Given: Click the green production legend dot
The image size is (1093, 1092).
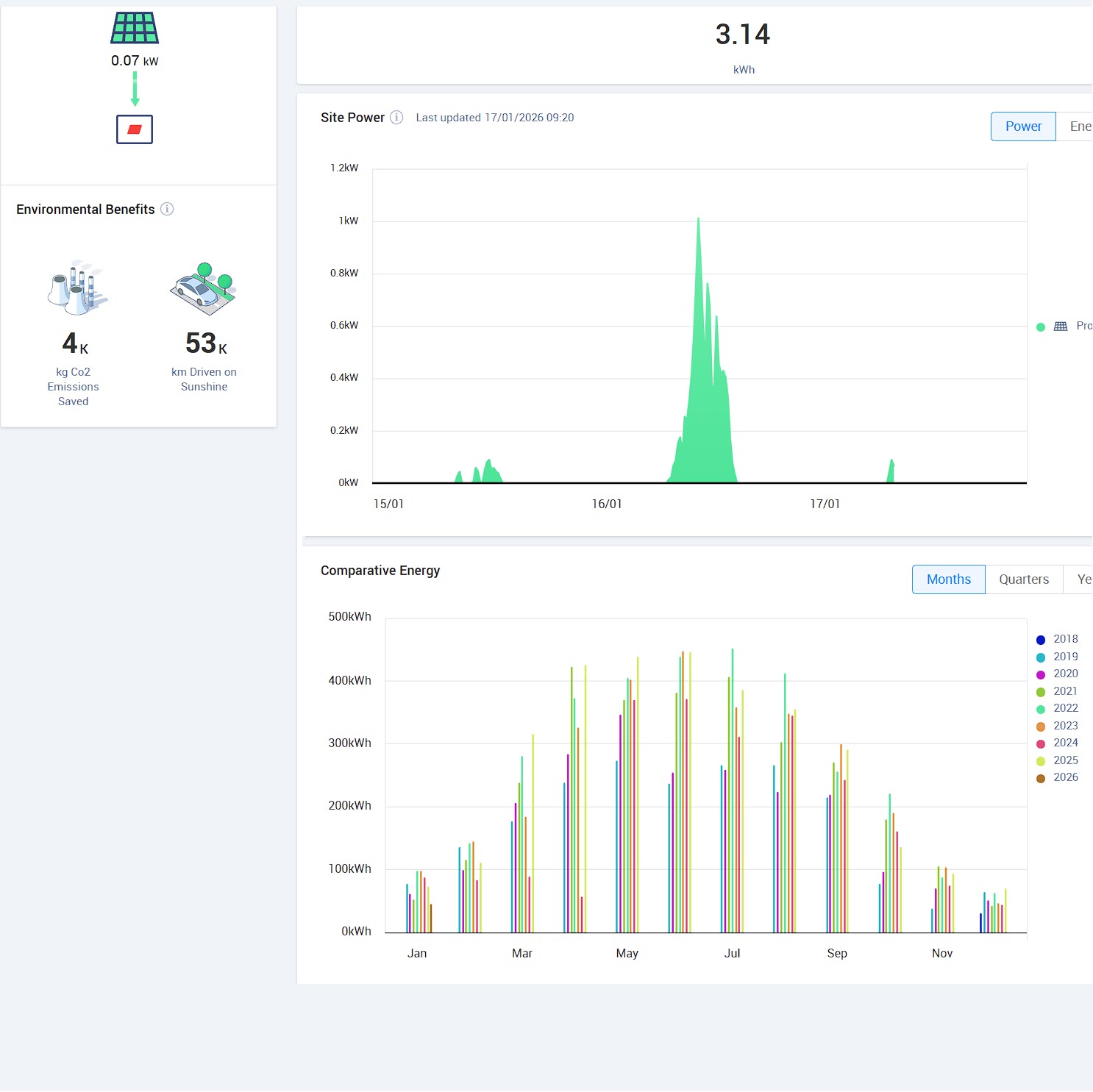Looking at the screenshot, I should click(x=1041, y=327).
